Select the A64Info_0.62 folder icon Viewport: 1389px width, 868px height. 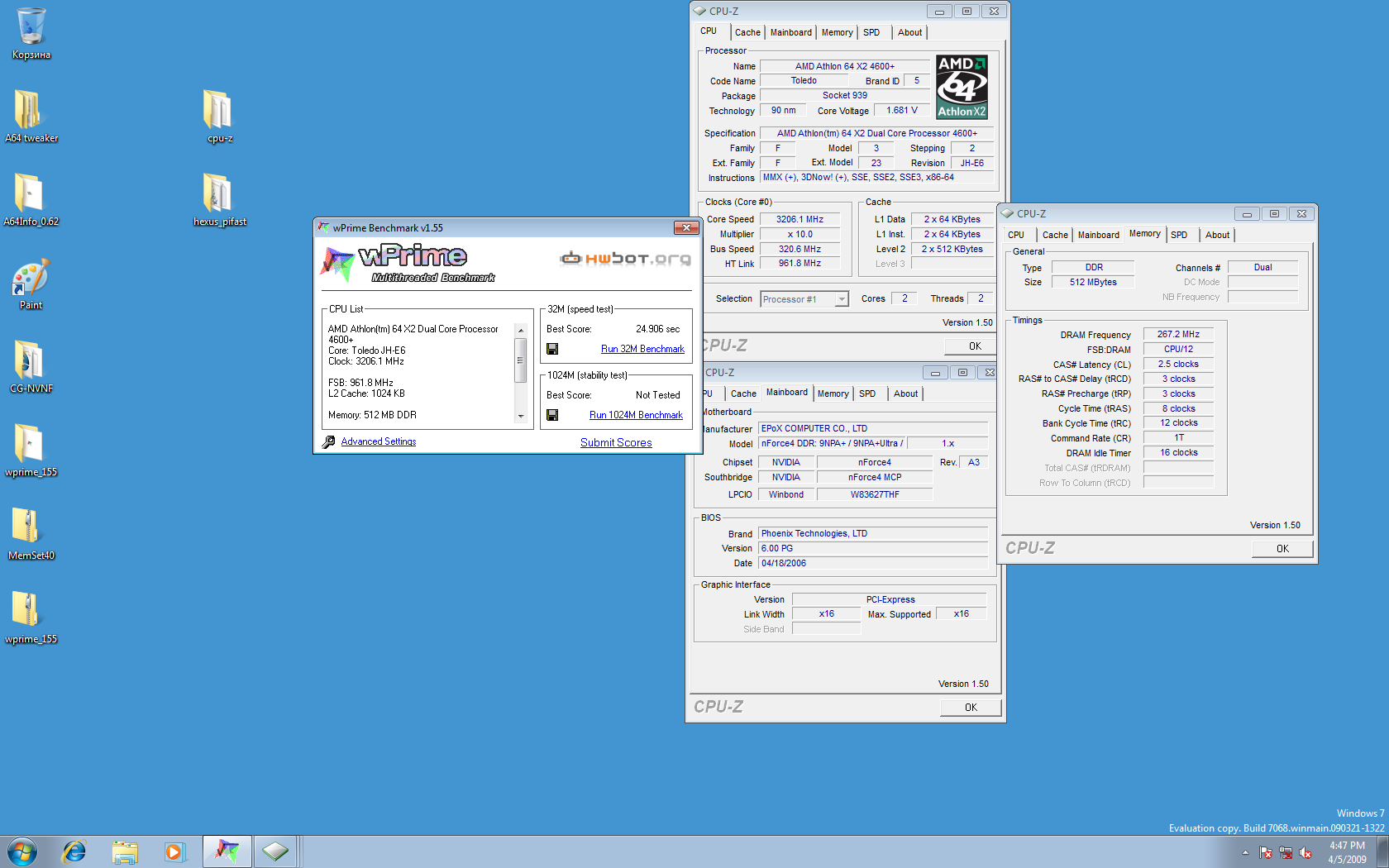[31, 199]
